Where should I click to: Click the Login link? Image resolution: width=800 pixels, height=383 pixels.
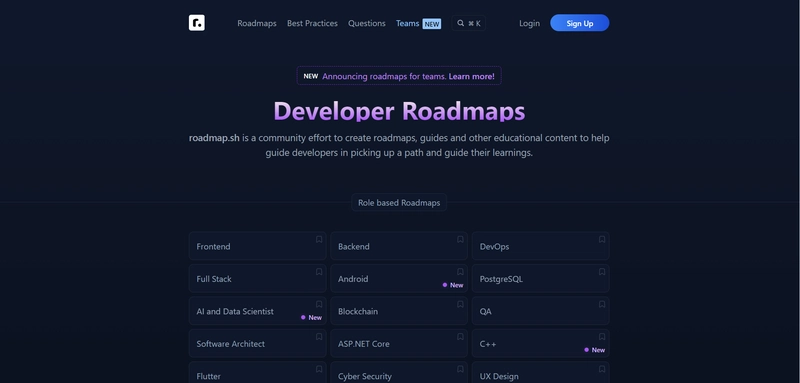[529, 23]
